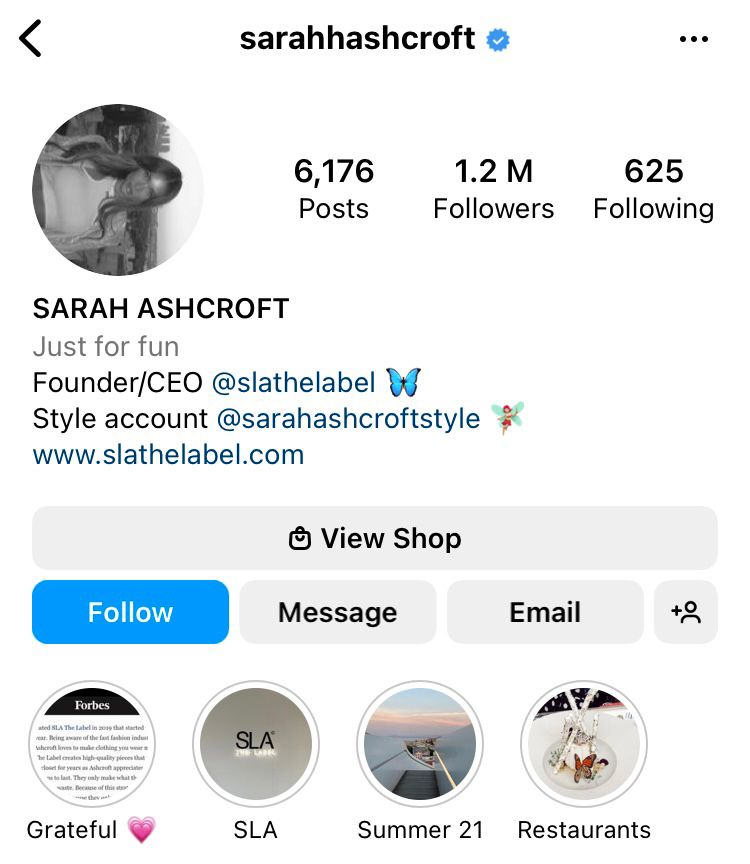Click the suggested users add-person icon
This screenshot has width=750, height=864.
click(686, 612)
